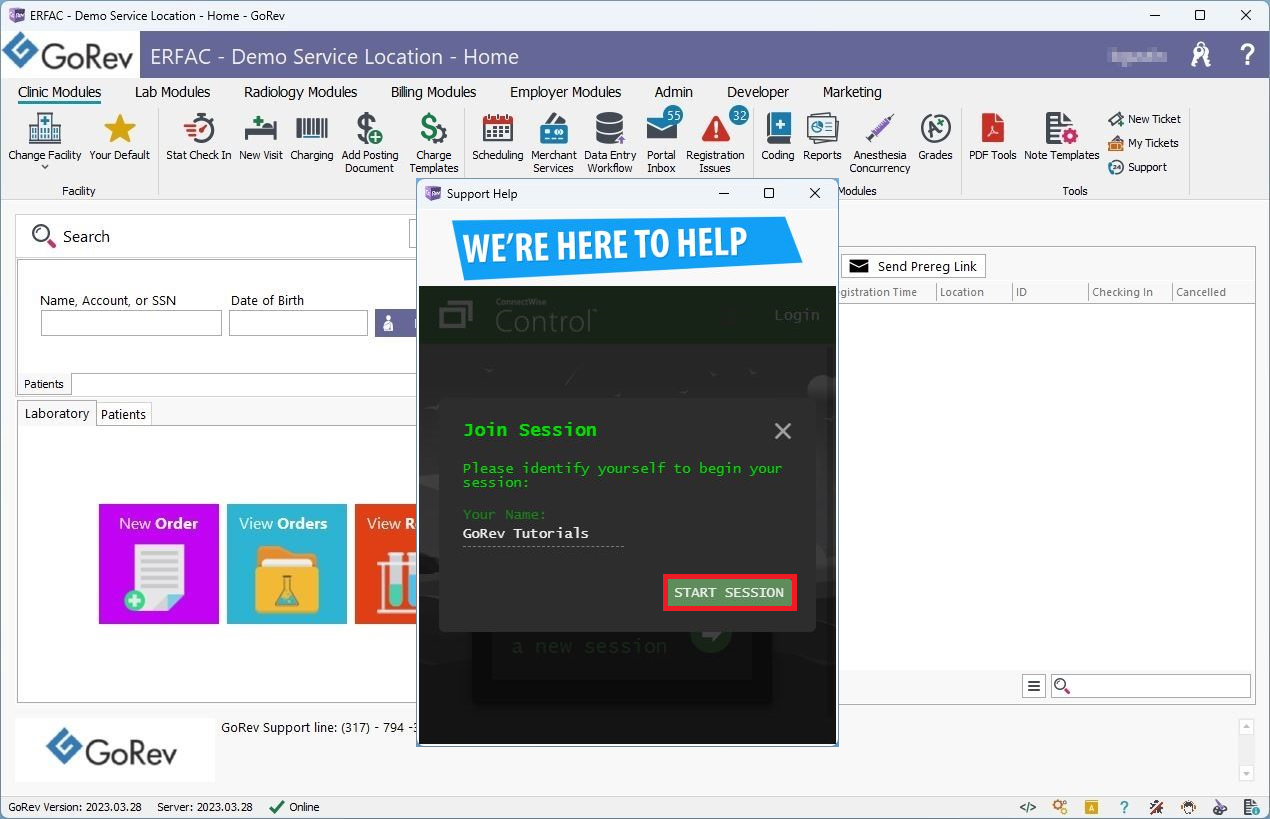Click the scroll down arrow near the footer
This screenshot has width=1270, height=819.
coord(1246,773)
